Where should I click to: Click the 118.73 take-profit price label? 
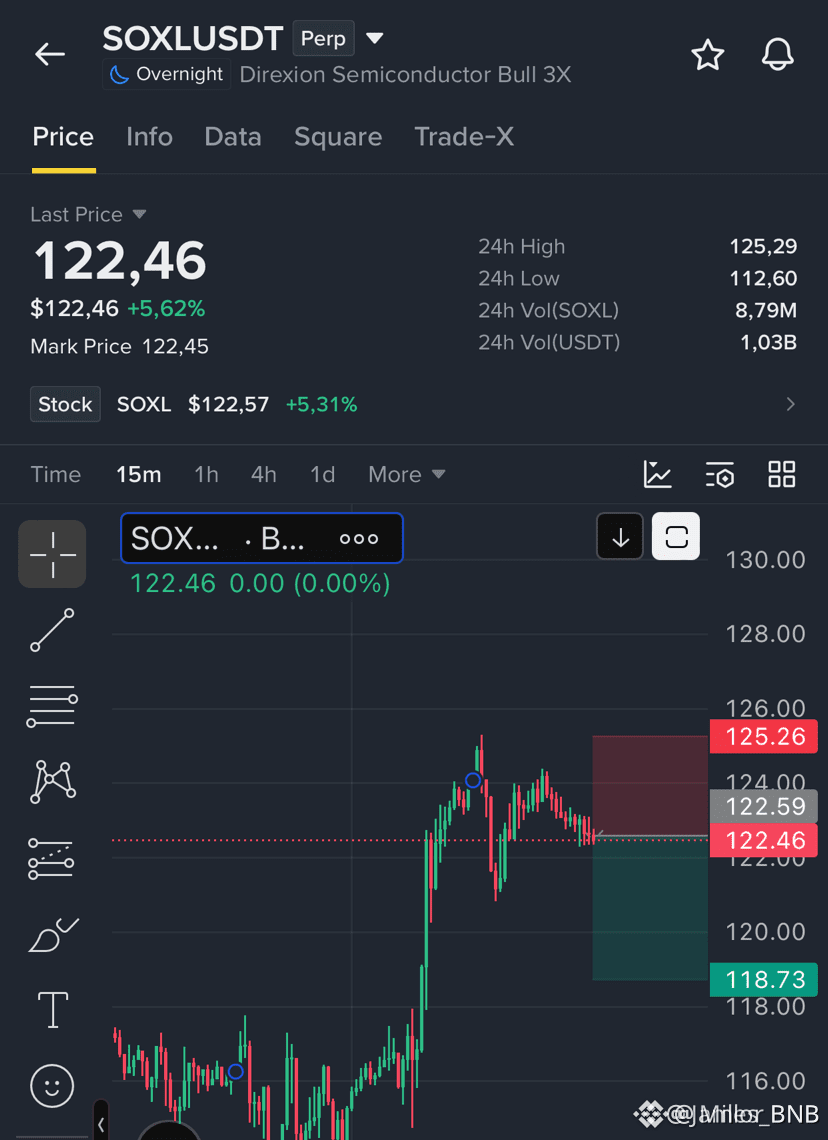point(764,979)
